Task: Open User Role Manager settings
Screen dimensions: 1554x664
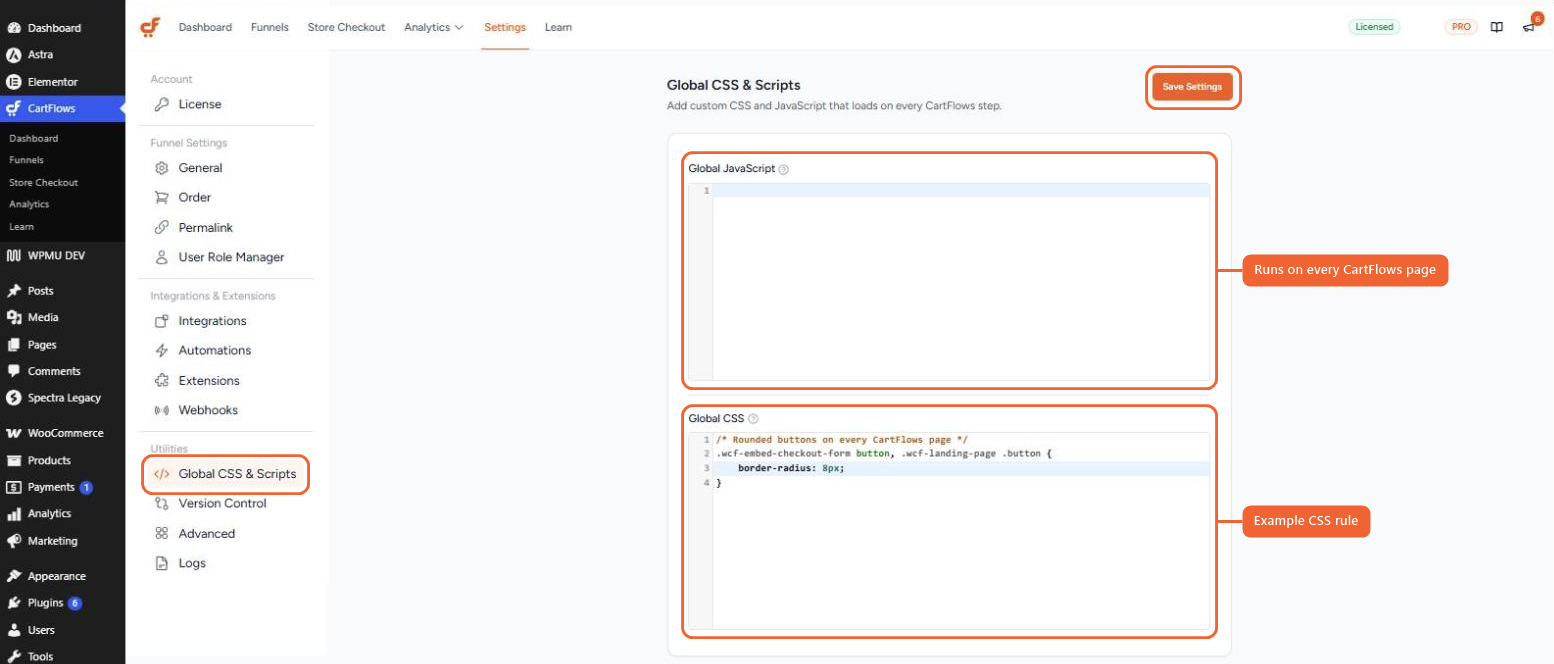Action: click(x=230, y=257)
